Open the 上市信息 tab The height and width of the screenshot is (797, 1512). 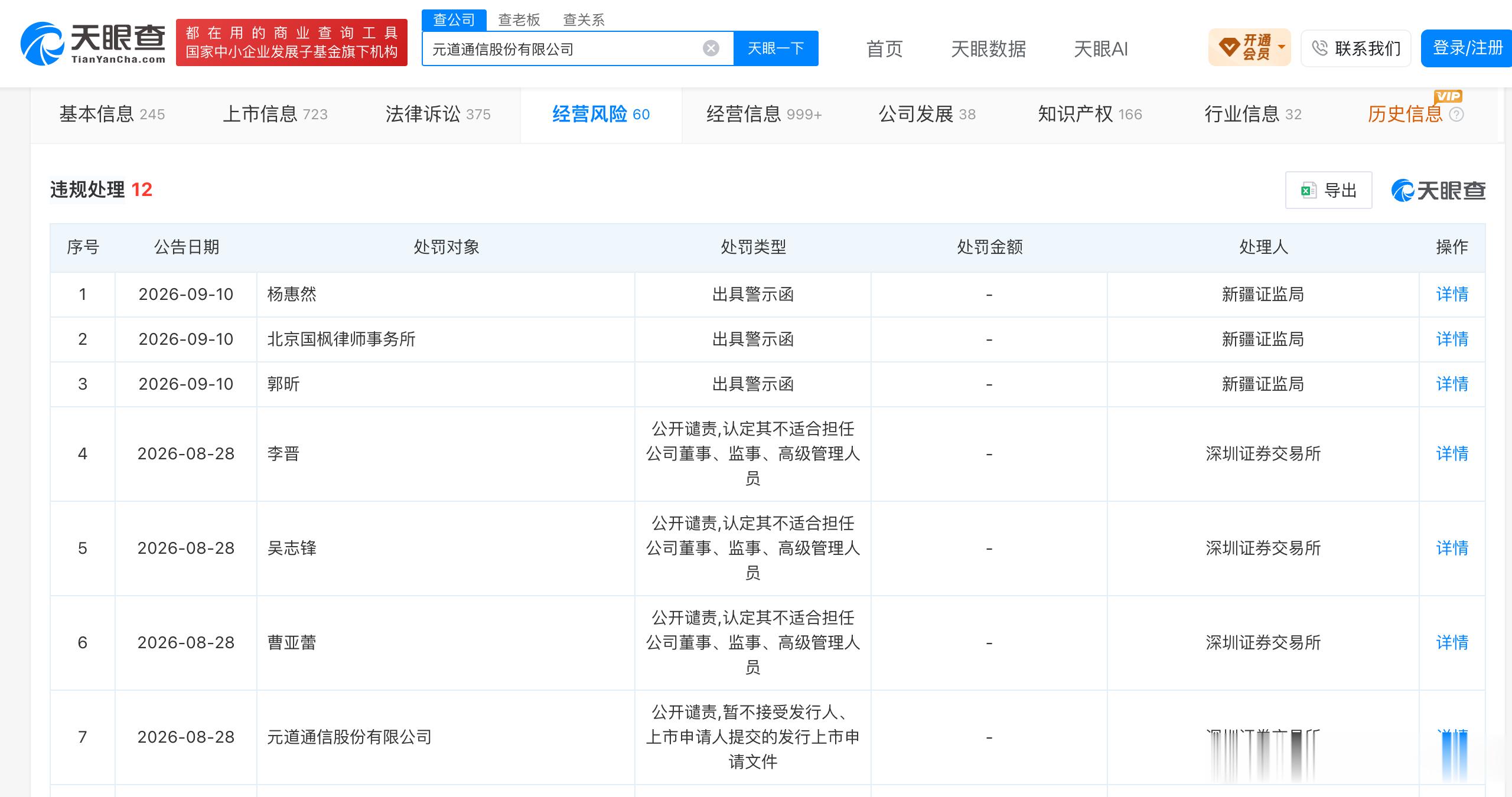[275, 115]
